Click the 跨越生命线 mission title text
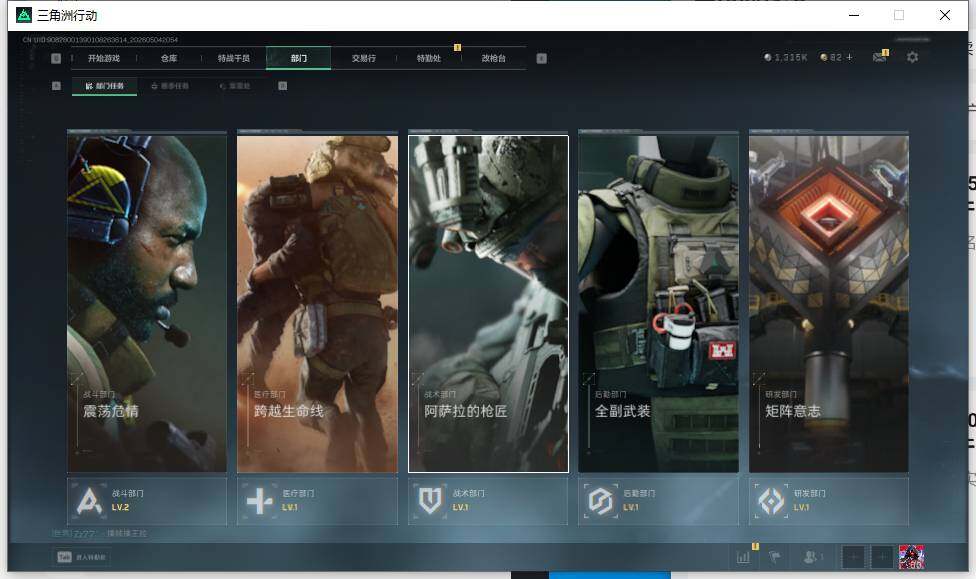976x579 pixels. [x=288, y=411]
